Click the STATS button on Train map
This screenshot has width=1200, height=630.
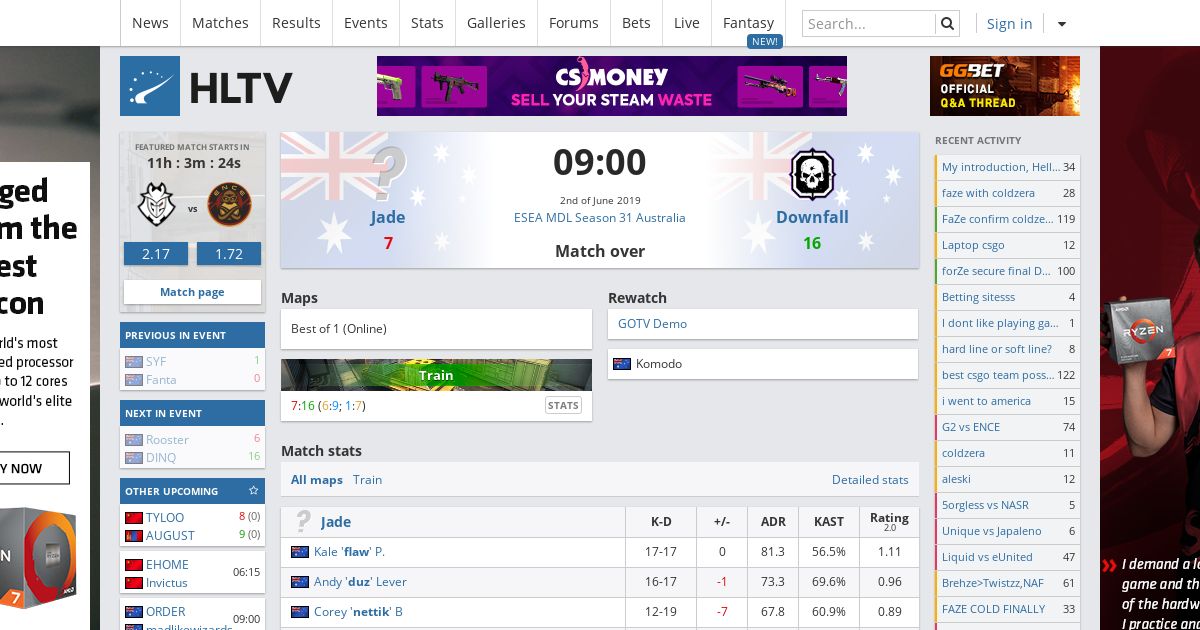[563, 405]
